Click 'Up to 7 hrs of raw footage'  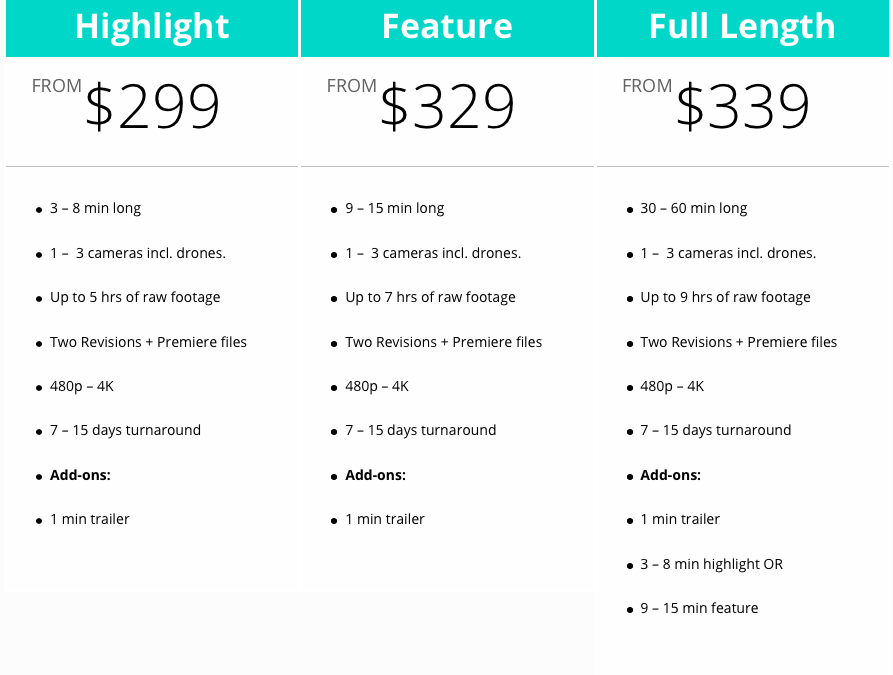(430, 297)
